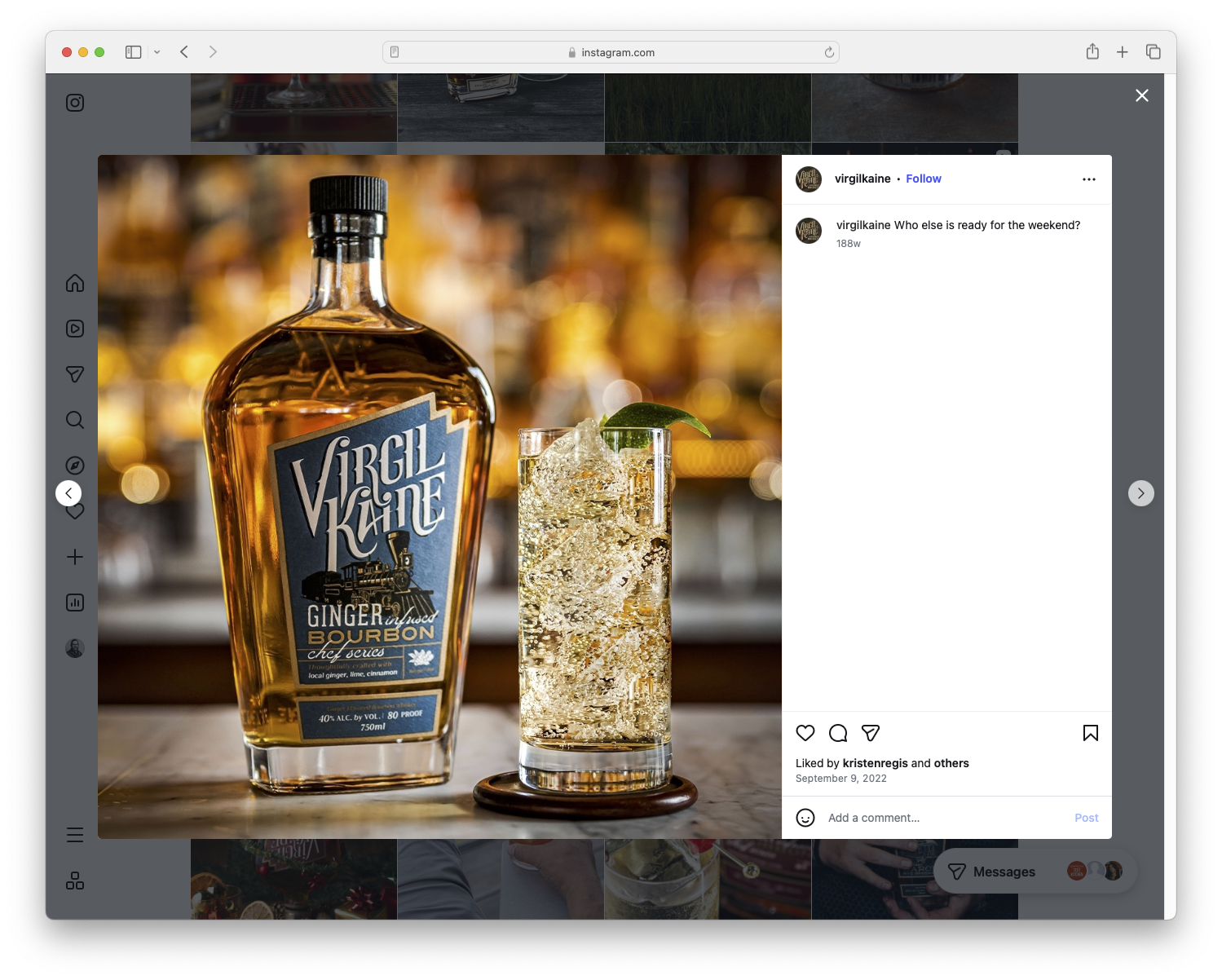Go back in Safari history
The image size is (1222, 980).
(x=184, y=52)
